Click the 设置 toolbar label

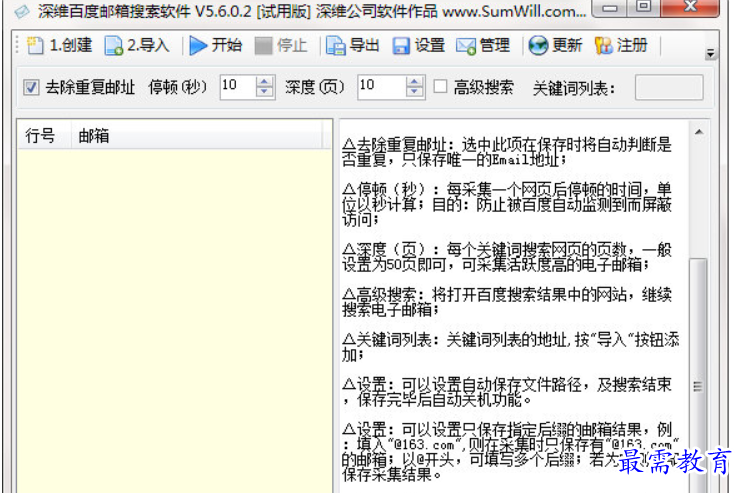pyautogui.click(x=429, y=45)
